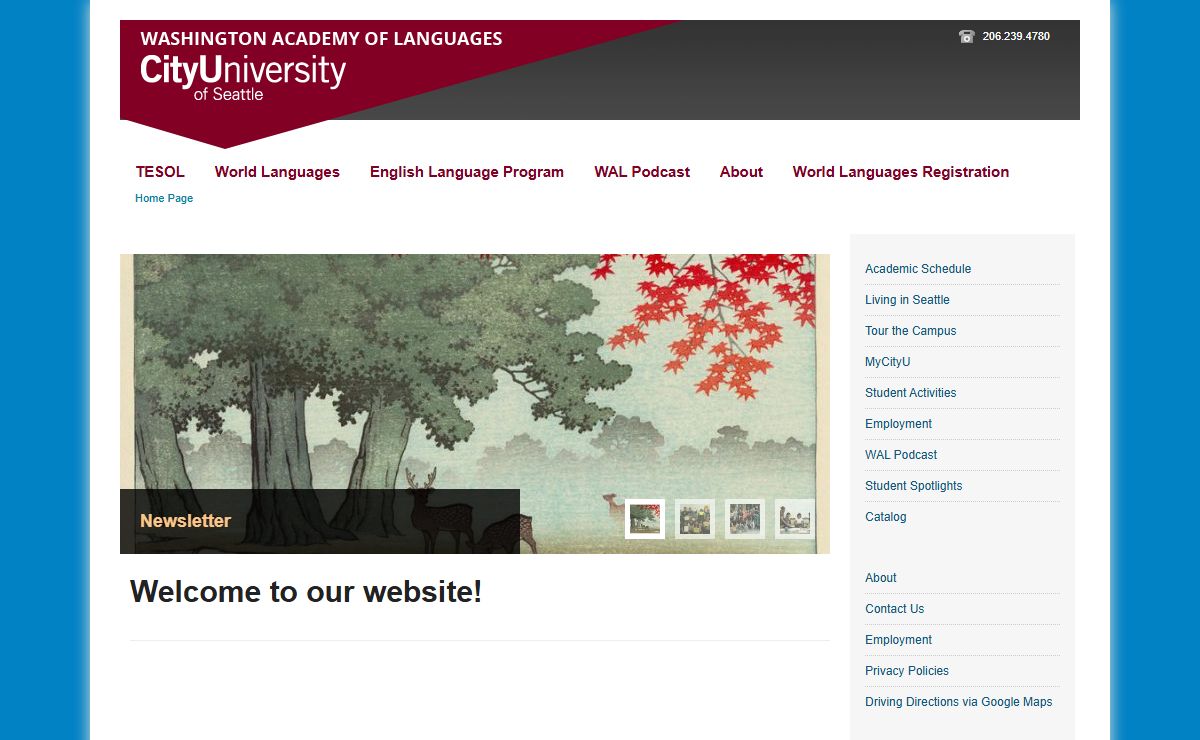Open Employment link below Student Activities
Viewport: 1200px width, 740px height.
click(898, 424)
